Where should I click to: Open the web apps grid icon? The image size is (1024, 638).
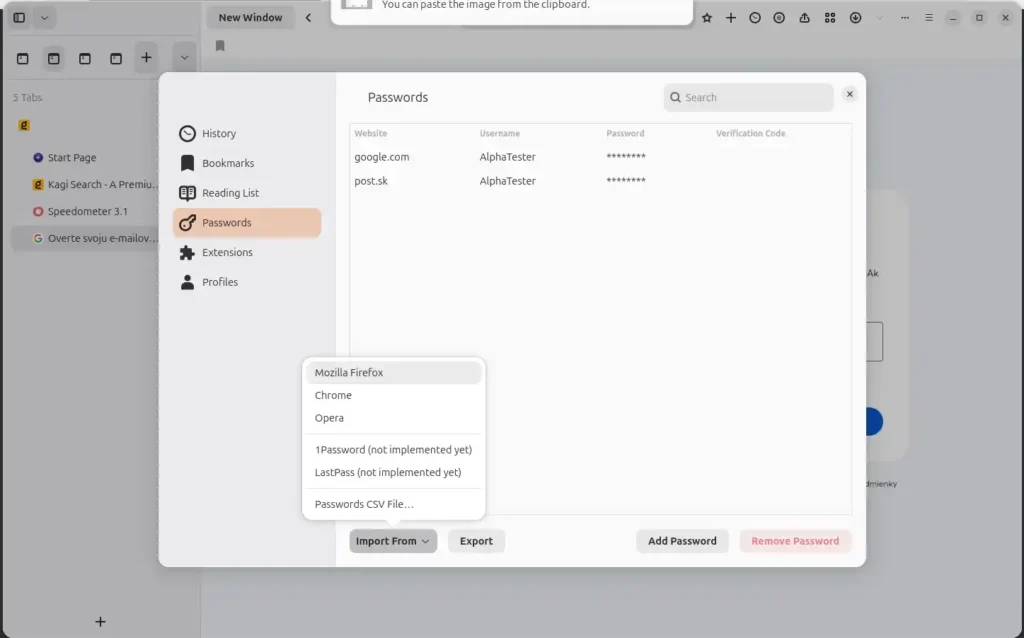click(x=830, y=17)
